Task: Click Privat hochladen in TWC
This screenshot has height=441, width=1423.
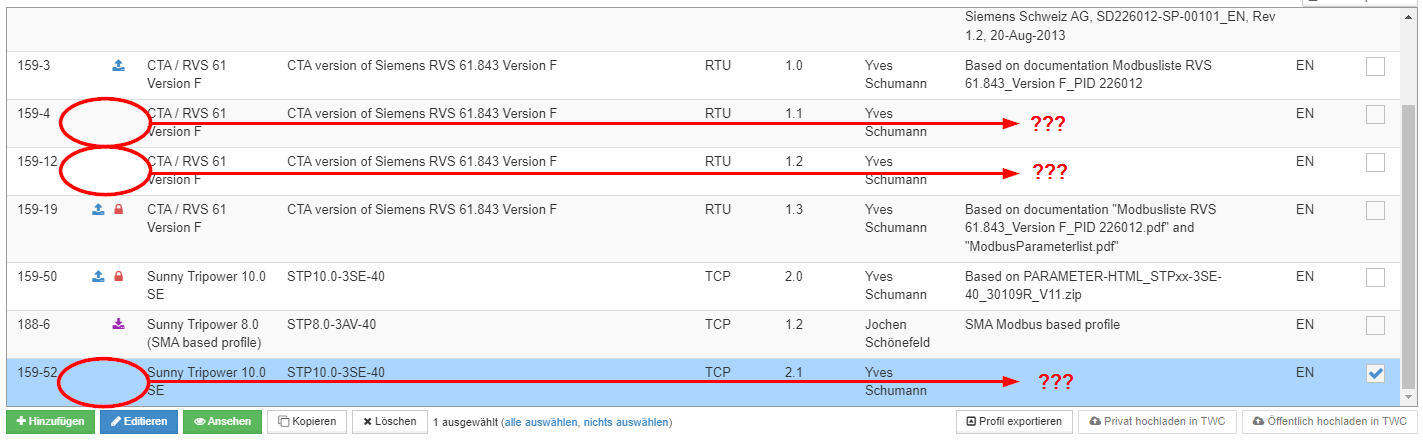Action: (x=1158, y=422)
